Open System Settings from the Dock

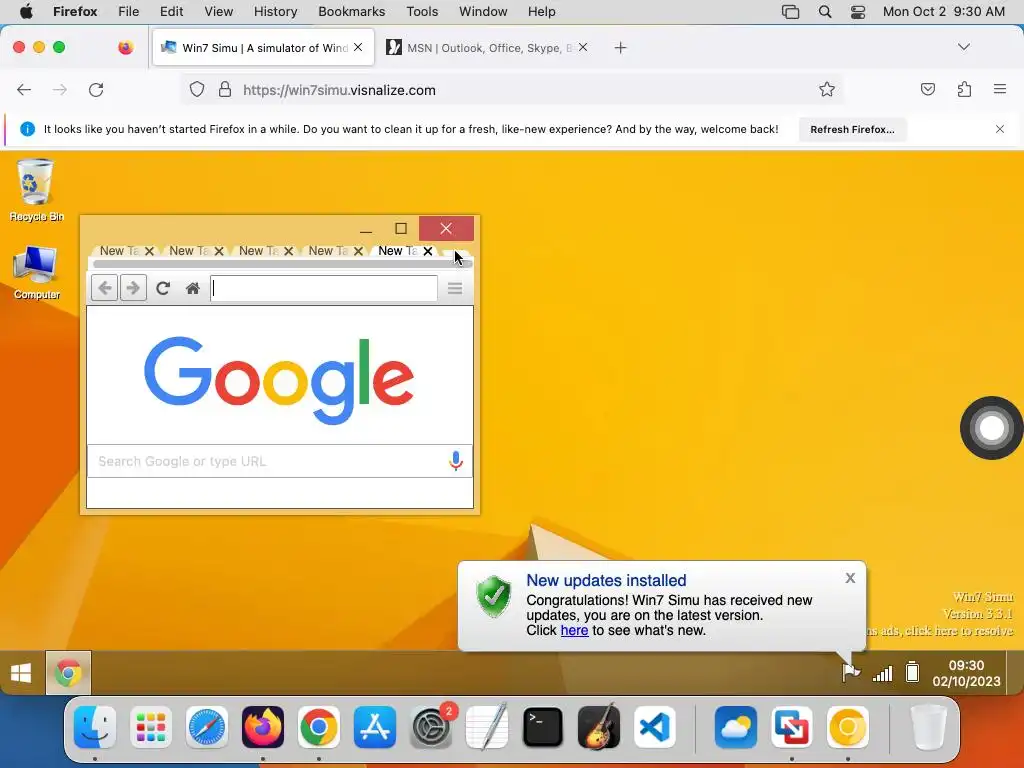pos(431,727)
